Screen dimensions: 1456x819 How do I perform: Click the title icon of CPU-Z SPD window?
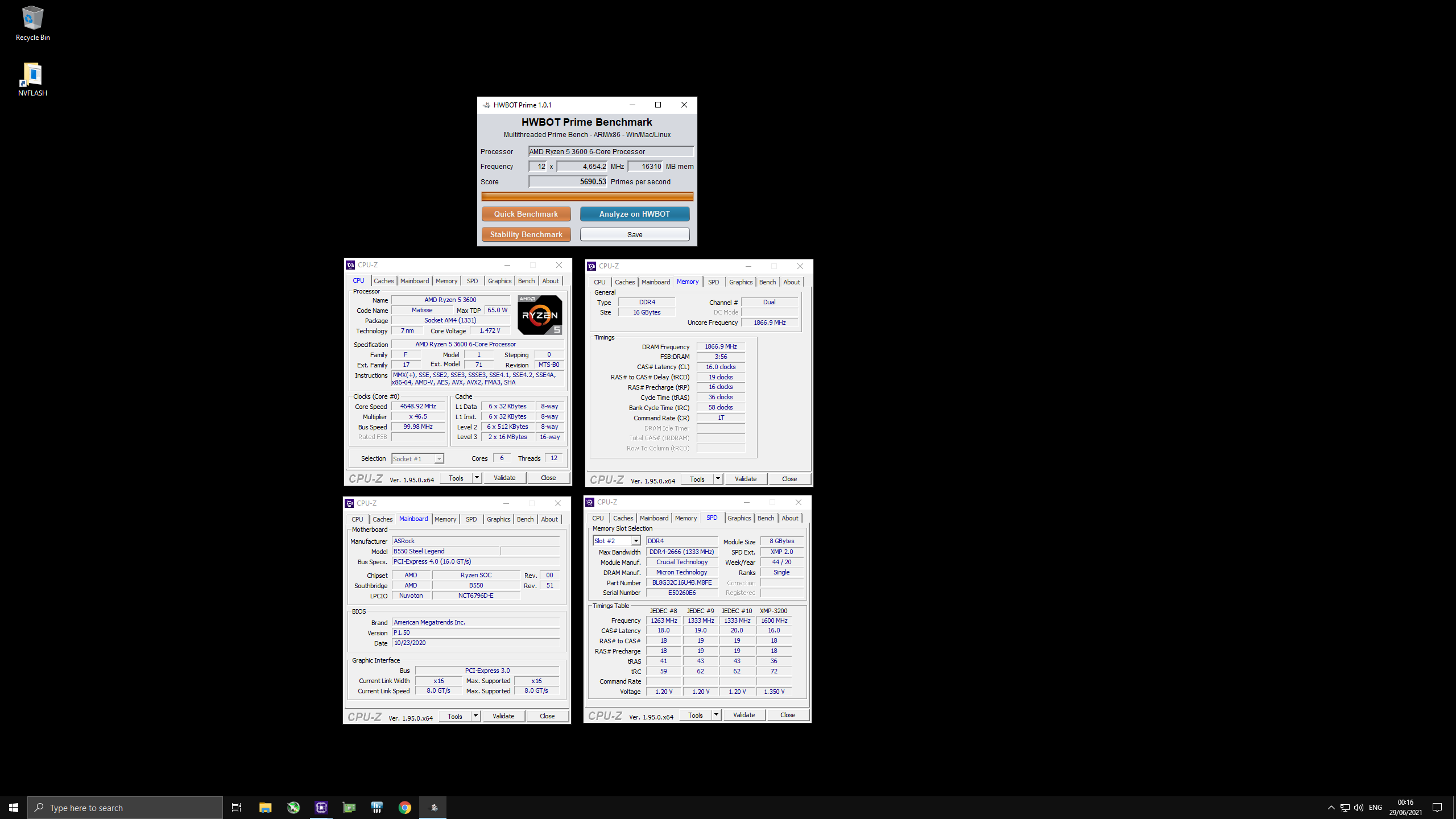pos(590,502)
